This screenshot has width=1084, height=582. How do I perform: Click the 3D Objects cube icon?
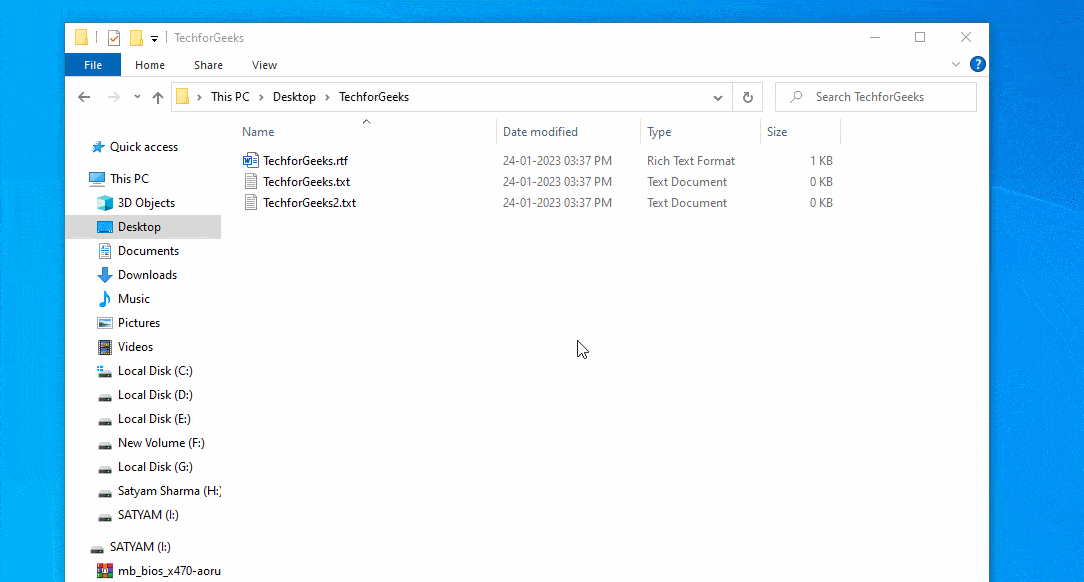[104, 203]
